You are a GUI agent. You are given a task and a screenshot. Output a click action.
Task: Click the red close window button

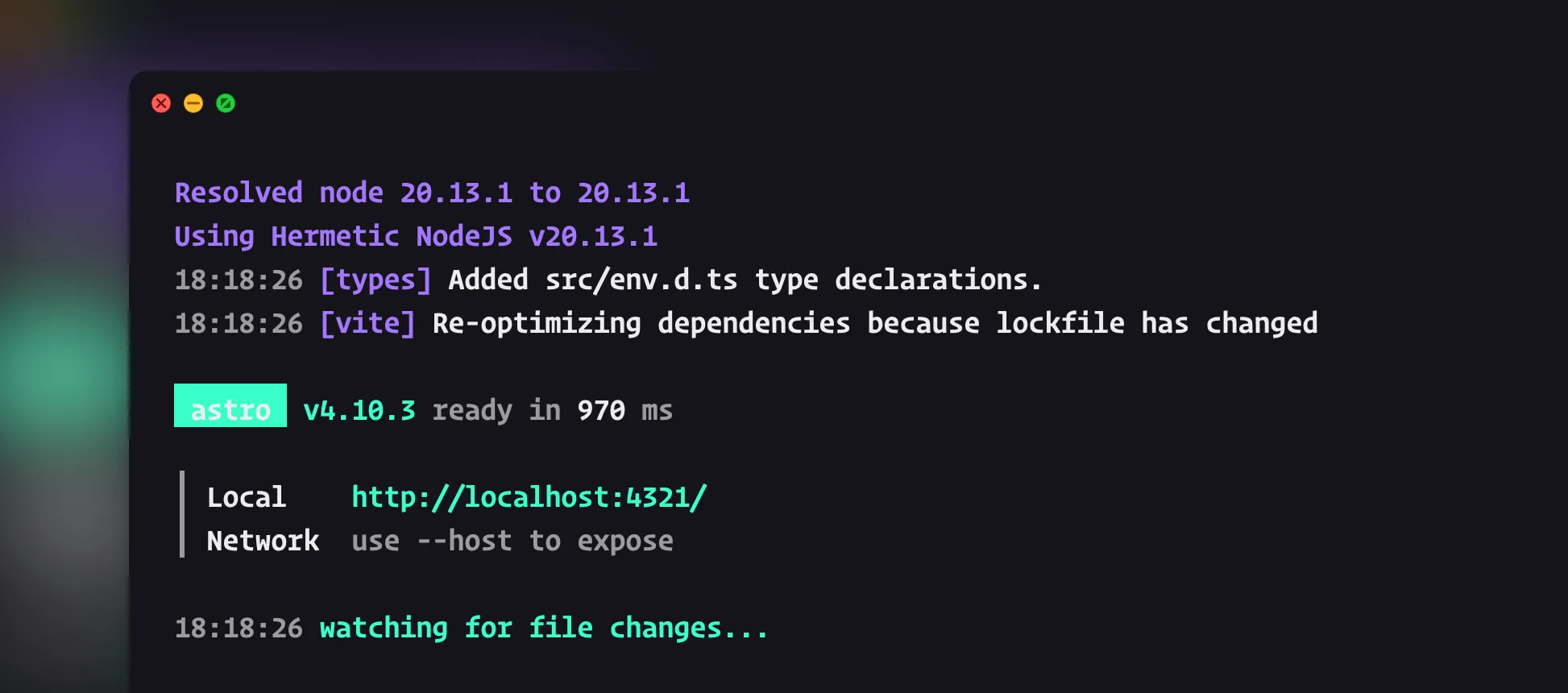(x=161, y=103)
